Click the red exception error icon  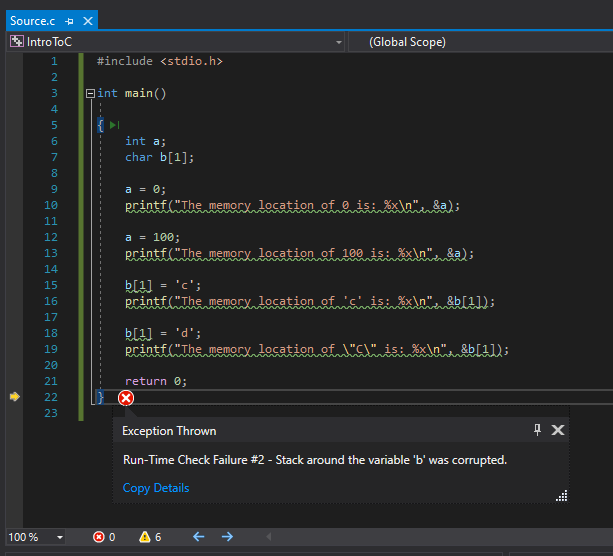[x=126, y=398]
